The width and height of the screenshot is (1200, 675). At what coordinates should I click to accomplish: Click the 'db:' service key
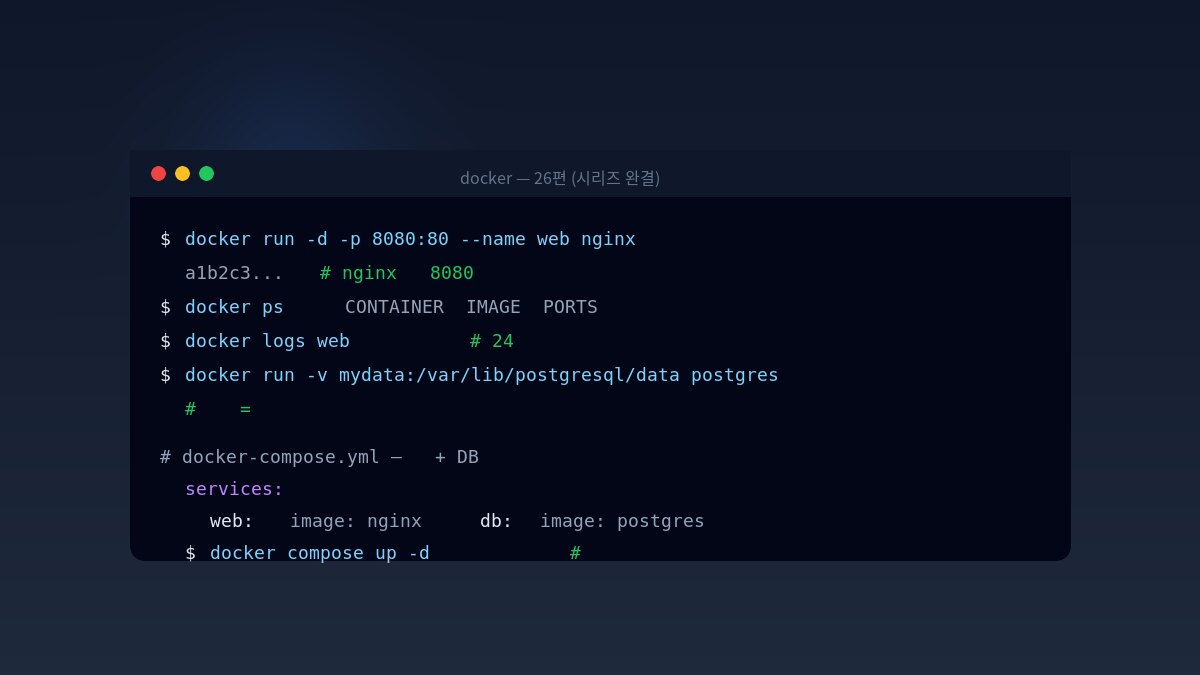coord(496,521)
